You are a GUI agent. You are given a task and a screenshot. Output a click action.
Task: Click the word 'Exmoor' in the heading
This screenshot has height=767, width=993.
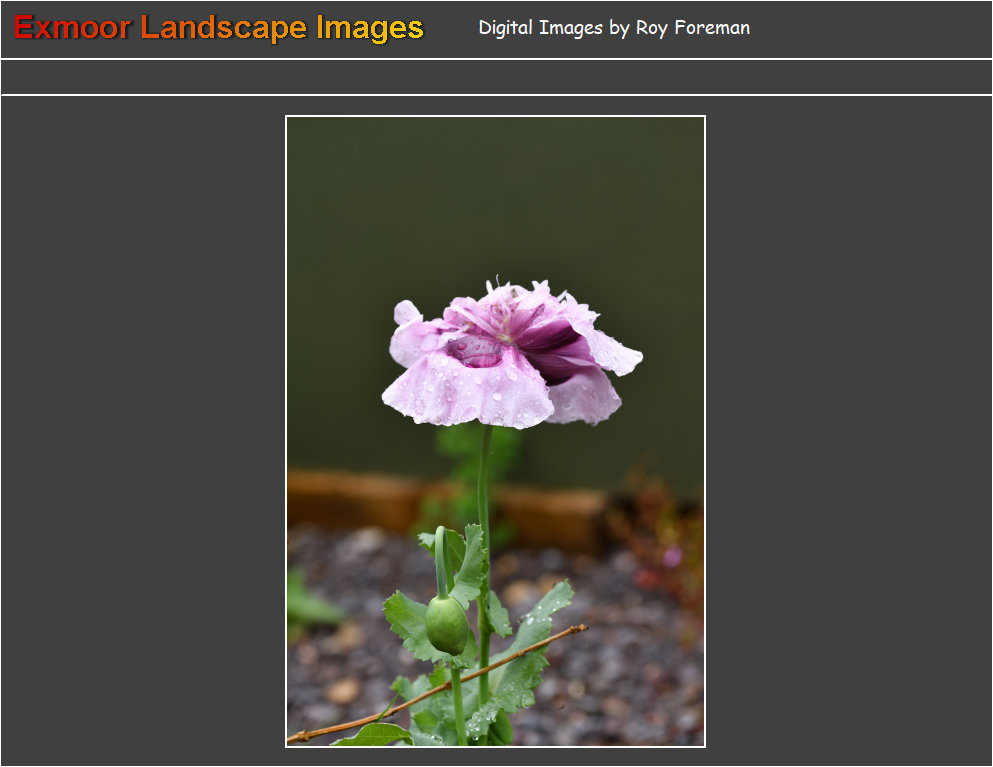coord(72,28)
